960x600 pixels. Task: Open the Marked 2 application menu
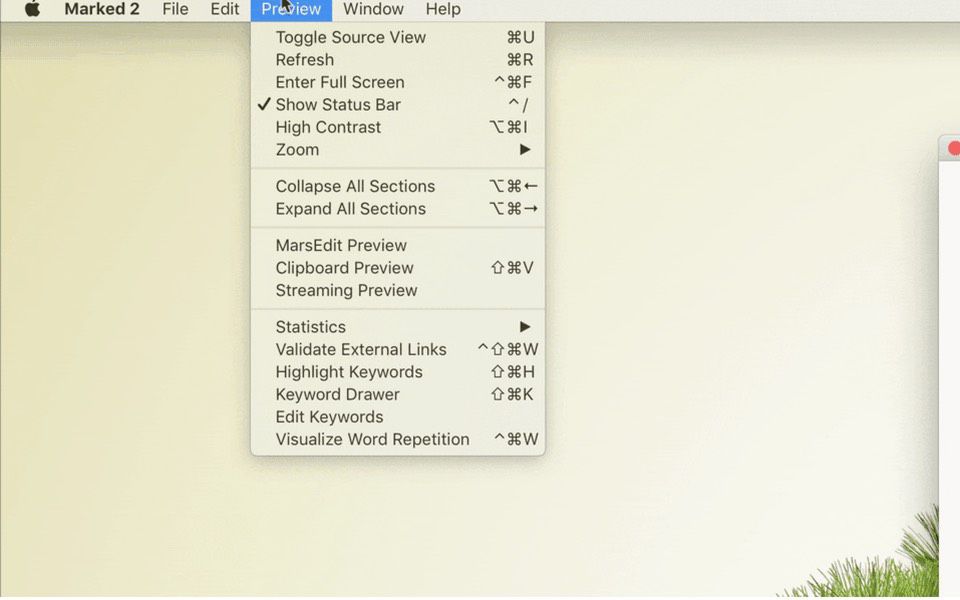(x=102, y=9)
